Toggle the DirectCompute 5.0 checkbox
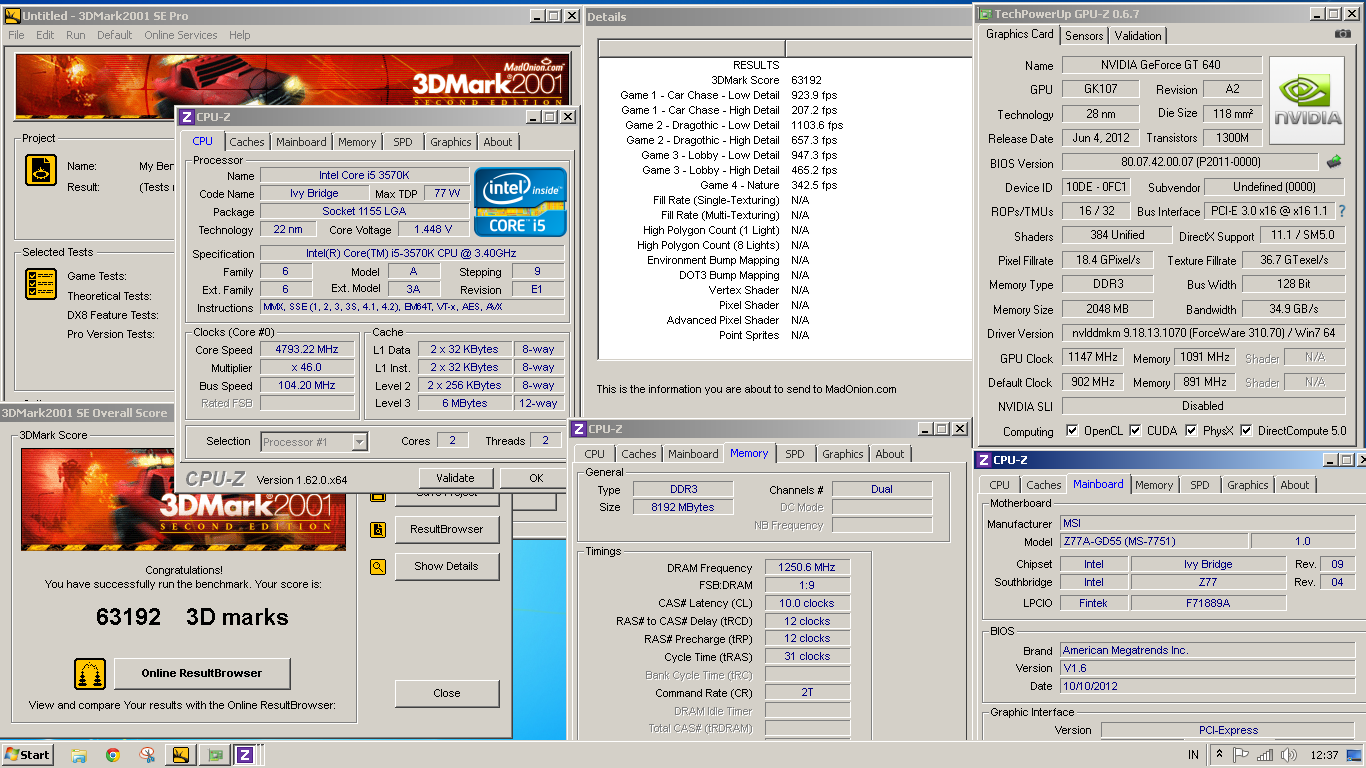Screen dimensions: 1366x768 tap(1246, 431)
